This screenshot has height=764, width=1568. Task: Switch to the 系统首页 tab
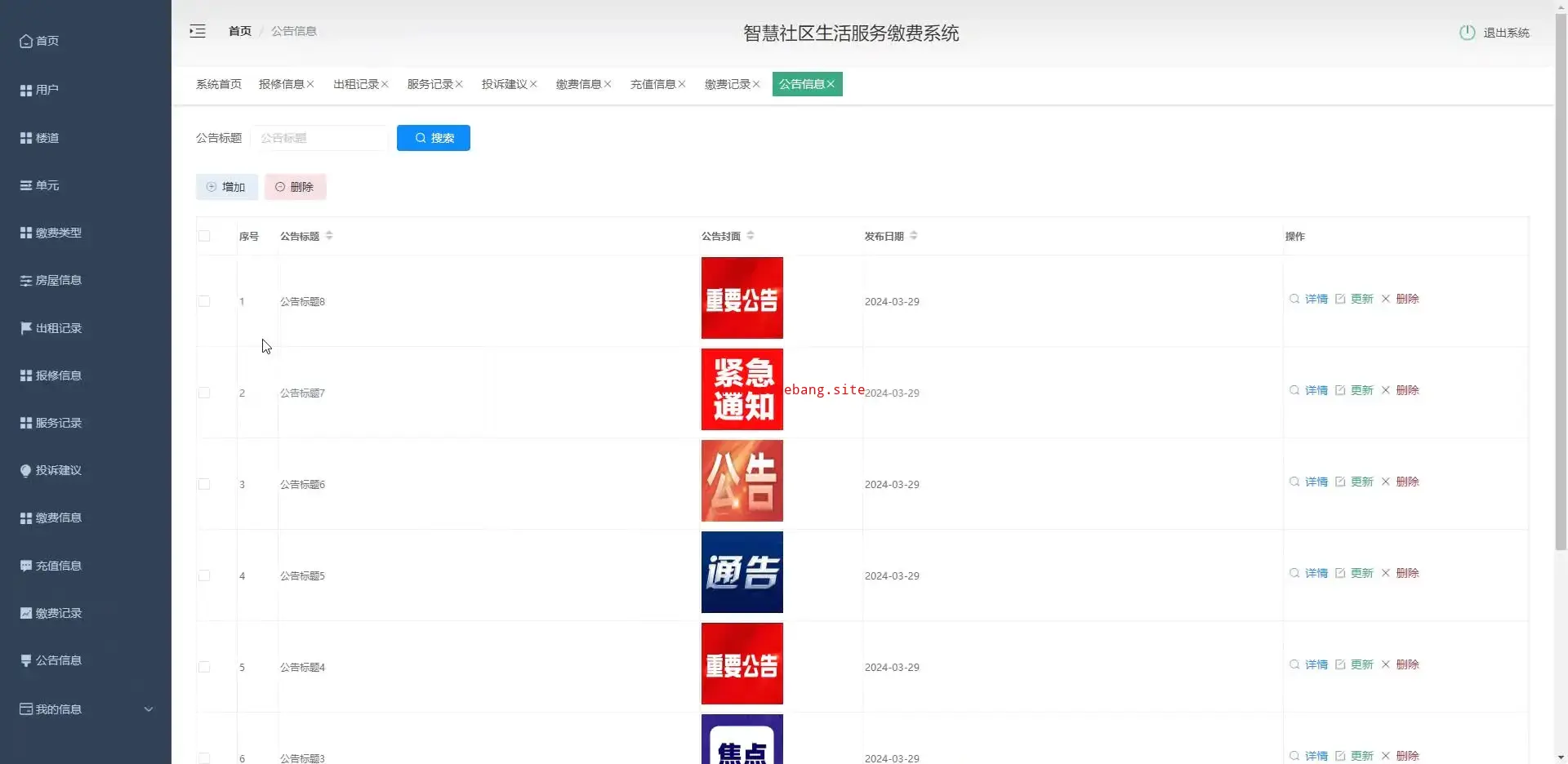pyautogui.click(x=219, y=84)
